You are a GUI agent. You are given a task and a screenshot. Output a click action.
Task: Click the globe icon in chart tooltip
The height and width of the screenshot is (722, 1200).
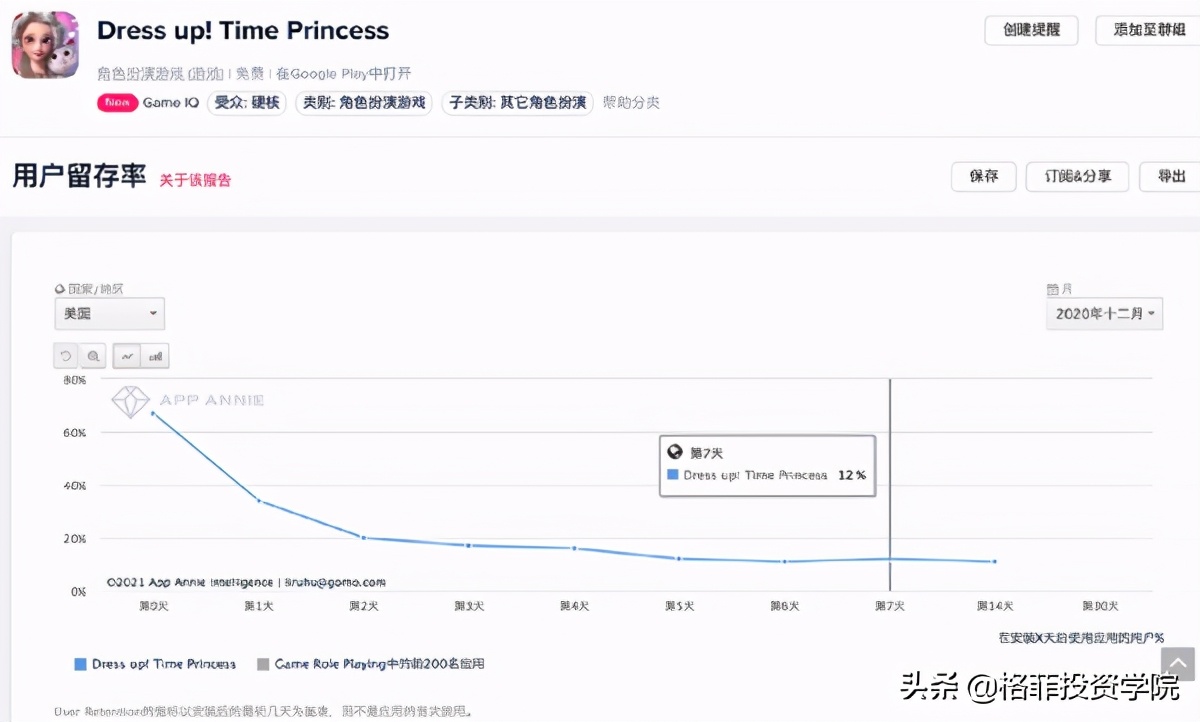point(676,451)
